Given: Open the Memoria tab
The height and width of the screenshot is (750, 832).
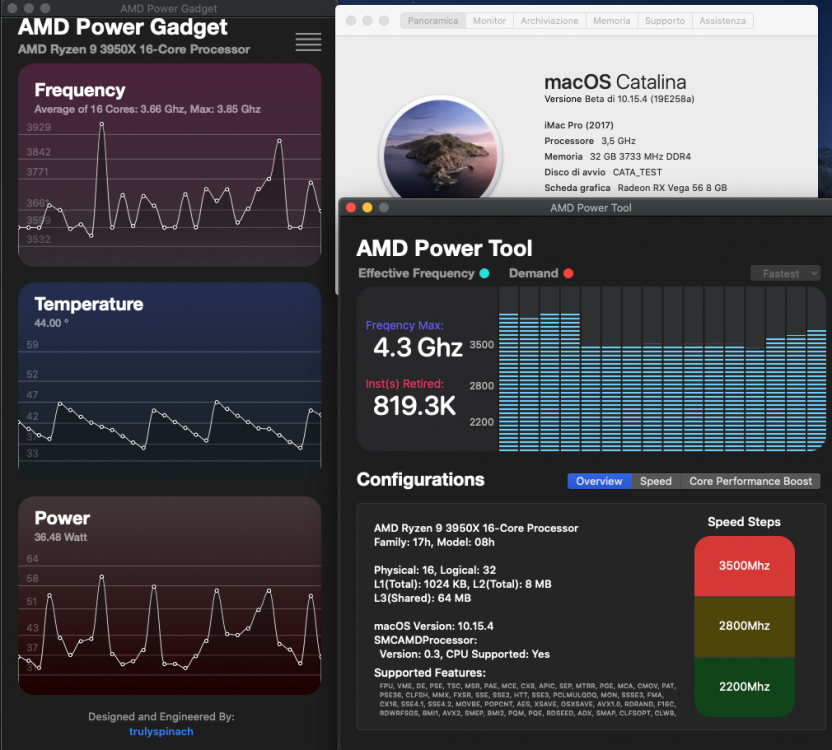Looking at the screenshot, I should (612, 21).
